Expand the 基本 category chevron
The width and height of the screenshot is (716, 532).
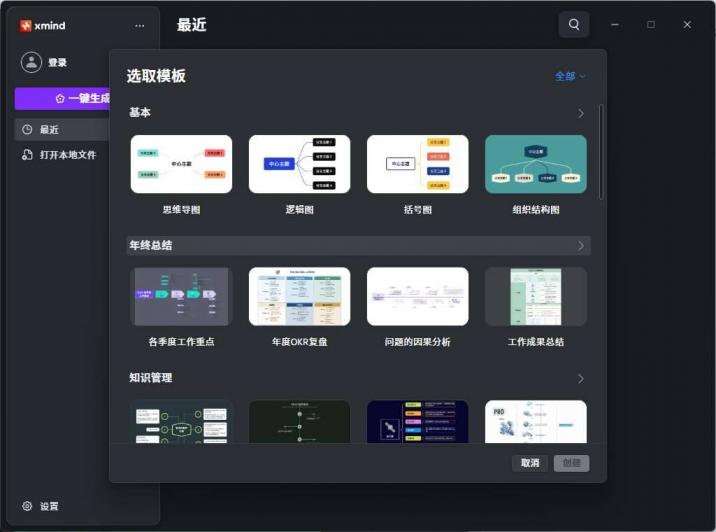581,113
